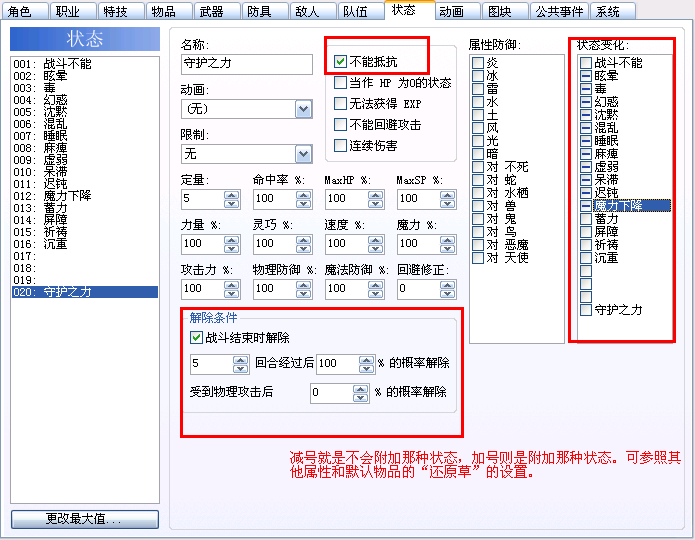Toggle the 不能抵抗 checkbox
695x540 pixels.
(x=340, y=62)
